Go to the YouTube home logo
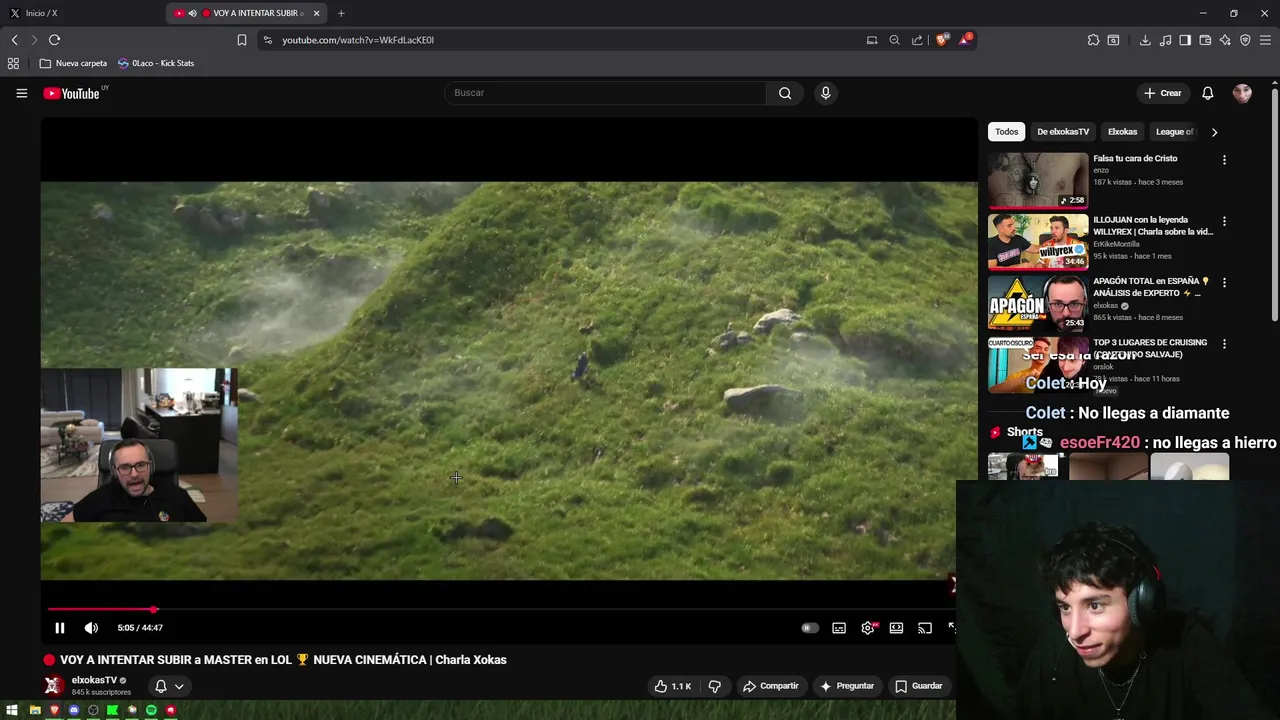 point(72,93)
